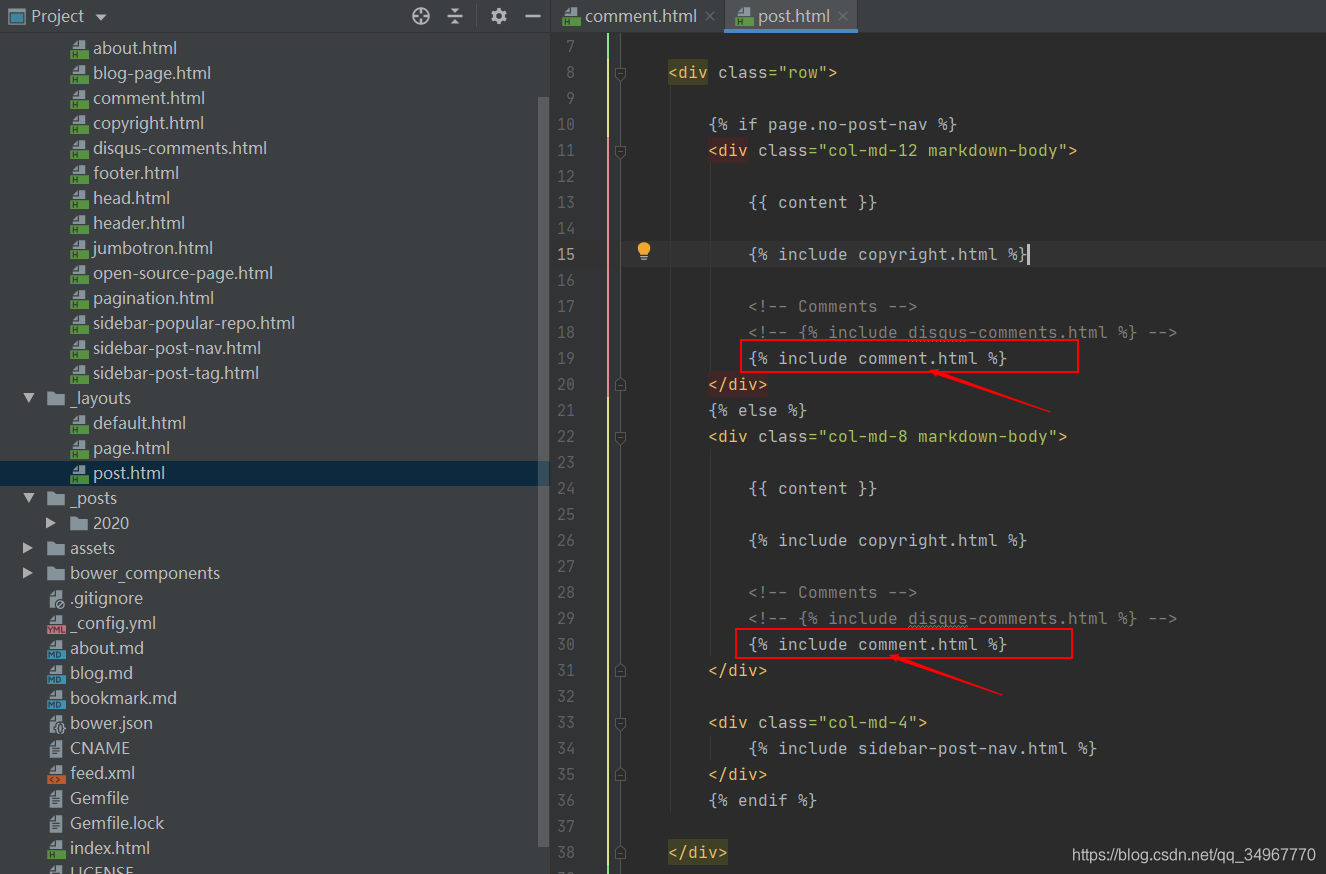Image resolution: width=1326 pixels, height=874 pixels.
Task: Open blog-page.html file
Action: click(x=152, y=73)
